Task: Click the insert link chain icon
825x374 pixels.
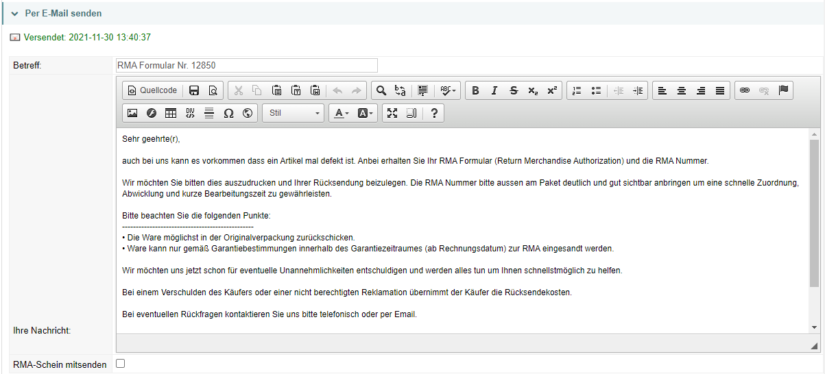Action: (x=744, y=90)
